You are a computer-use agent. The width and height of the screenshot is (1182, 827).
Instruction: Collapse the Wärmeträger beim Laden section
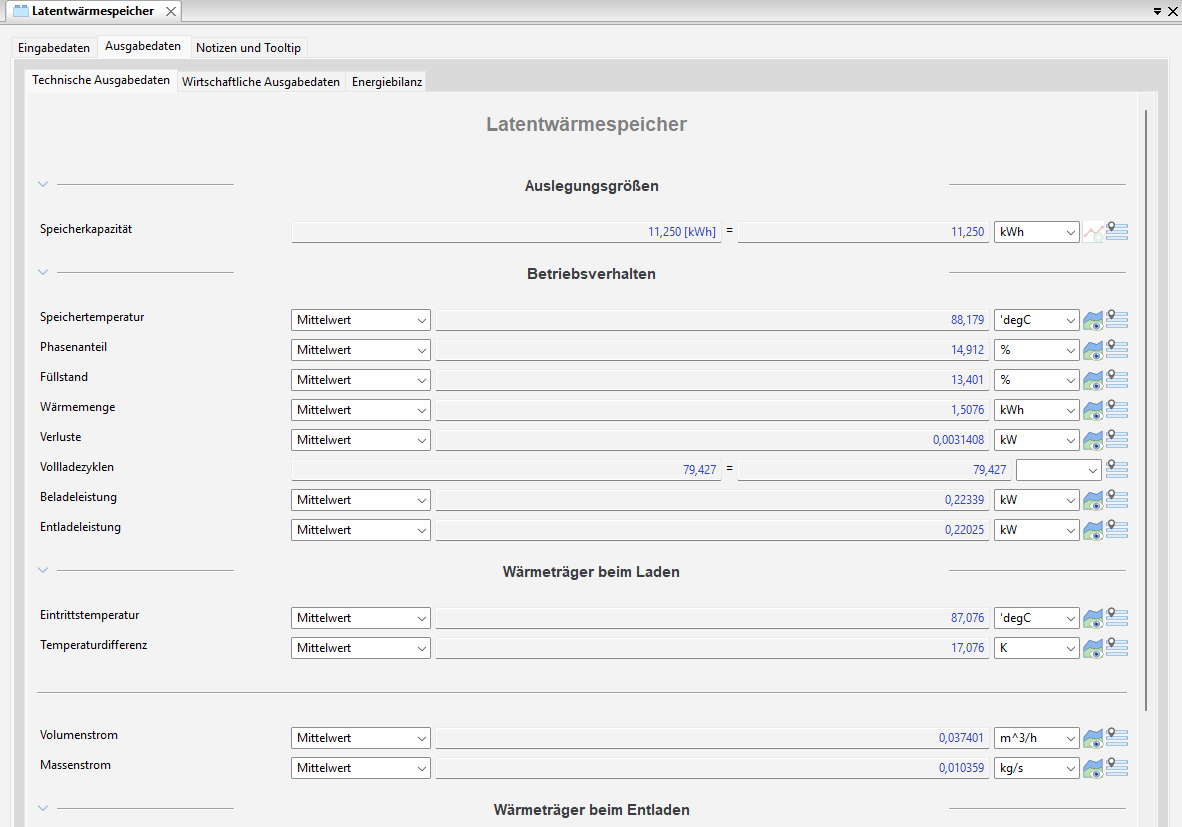pos(43,570)
